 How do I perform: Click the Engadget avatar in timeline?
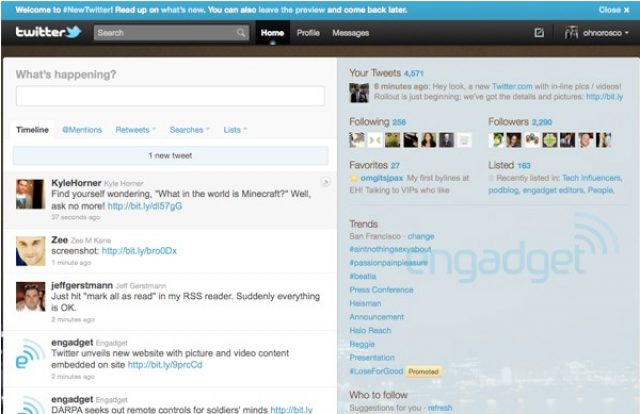pos(31,357)
